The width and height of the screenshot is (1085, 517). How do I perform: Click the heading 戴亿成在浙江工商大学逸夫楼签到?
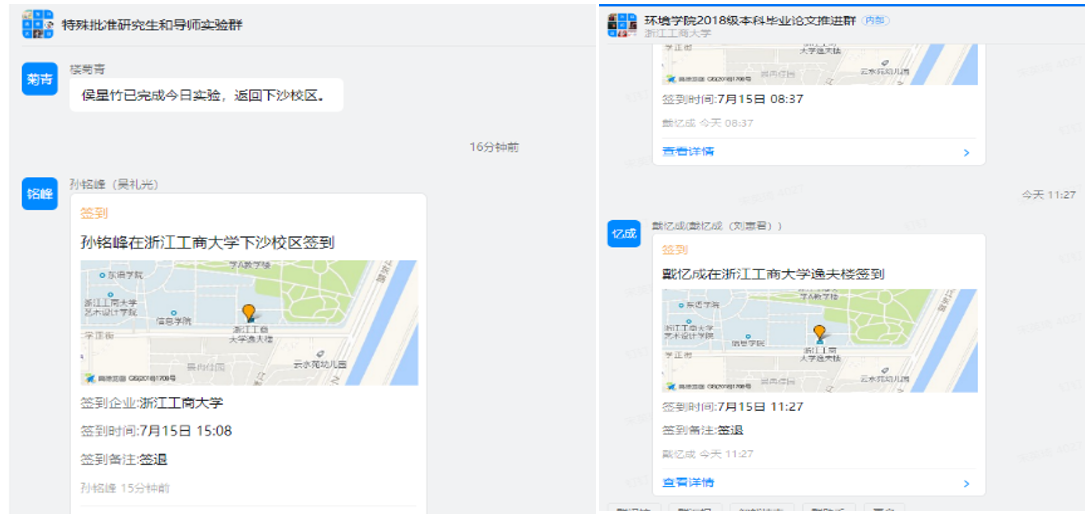[x=774, y=274]
